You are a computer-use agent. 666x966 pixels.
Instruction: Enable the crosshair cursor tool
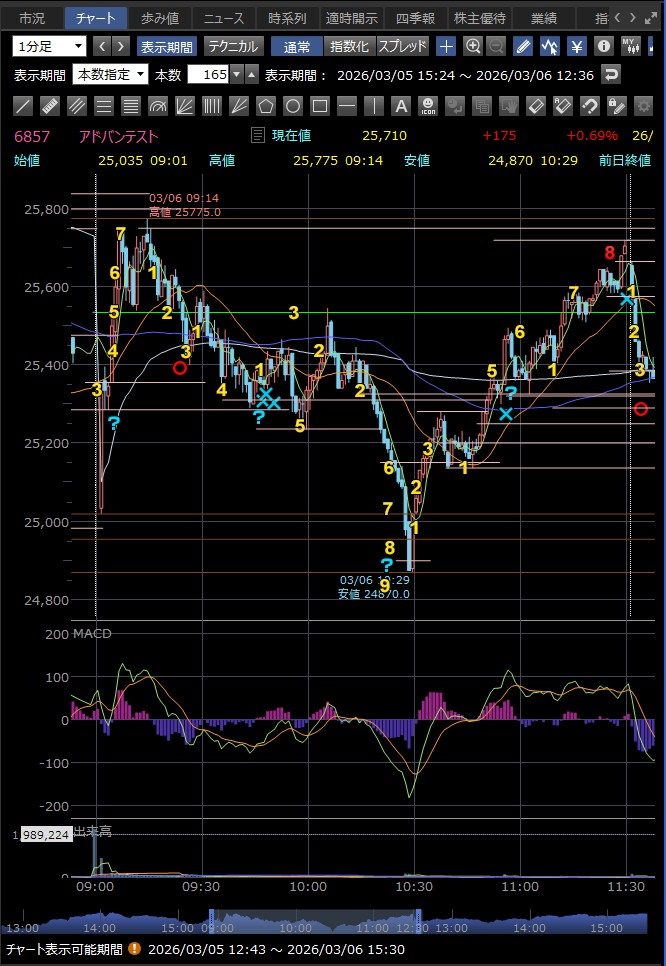(x=447, y=46)
